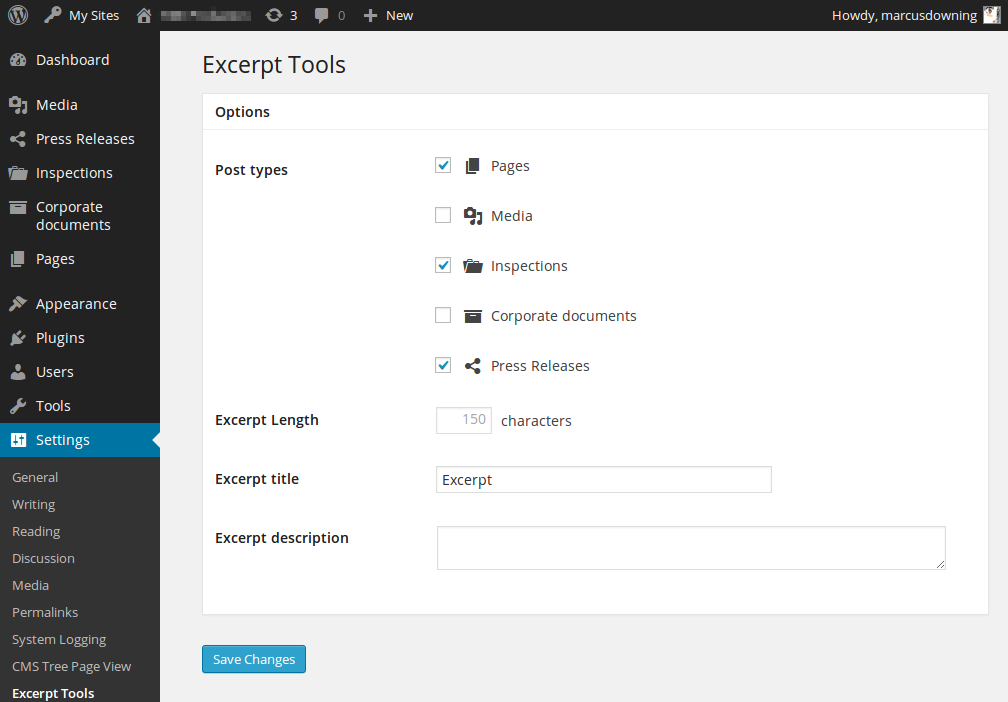Open the comments bubble icon

coord(321,15)
